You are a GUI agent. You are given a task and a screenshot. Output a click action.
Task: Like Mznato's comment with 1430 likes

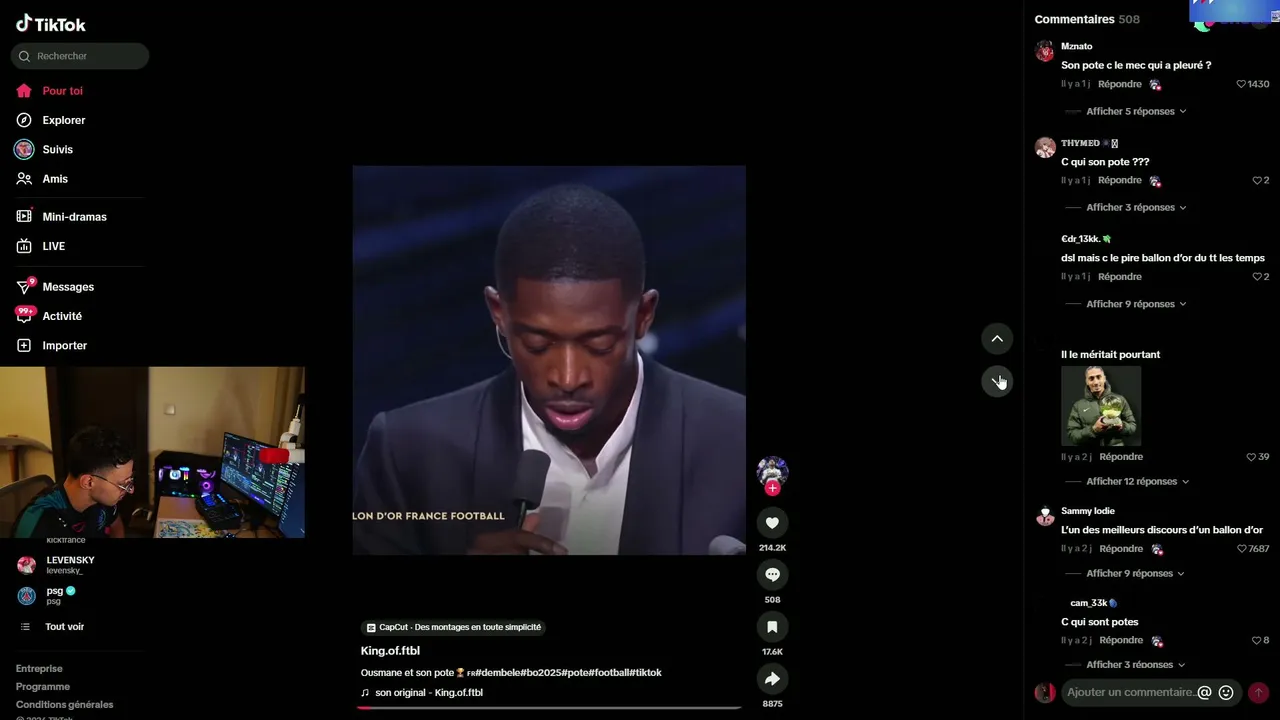pyautogui.click(x=1241, y=84)
